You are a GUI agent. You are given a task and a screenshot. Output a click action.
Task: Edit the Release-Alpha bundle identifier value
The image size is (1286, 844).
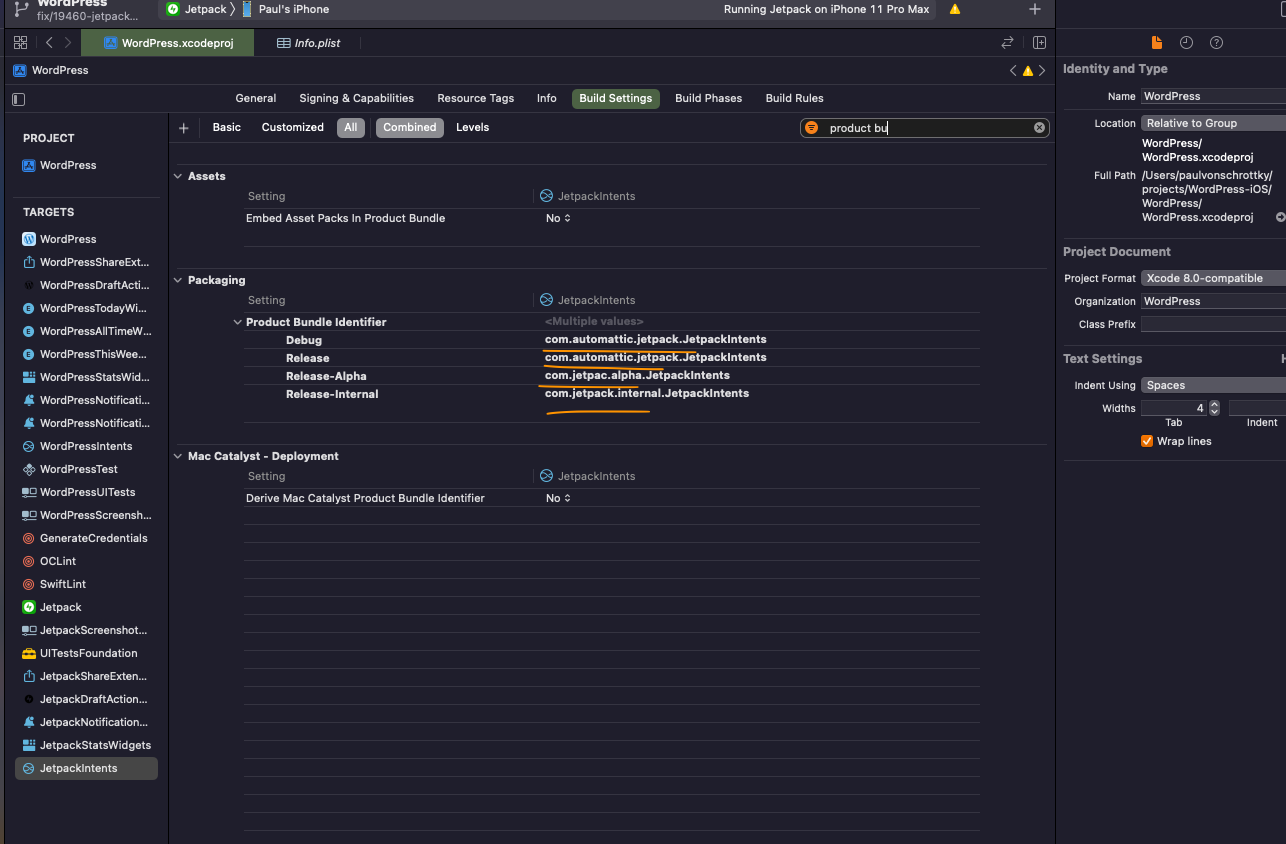[637, 376]
